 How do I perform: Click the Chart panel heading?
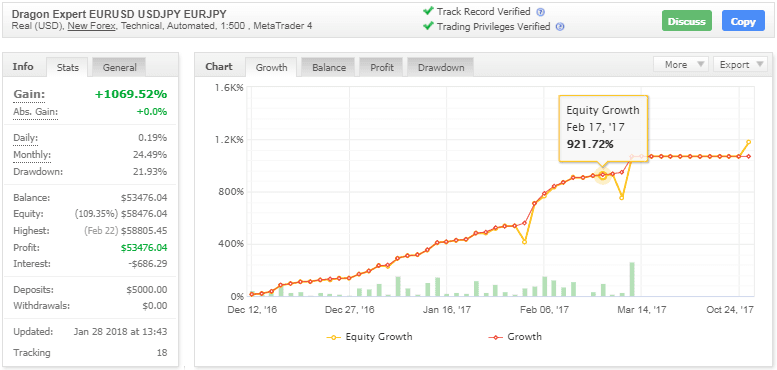point(219,66)
